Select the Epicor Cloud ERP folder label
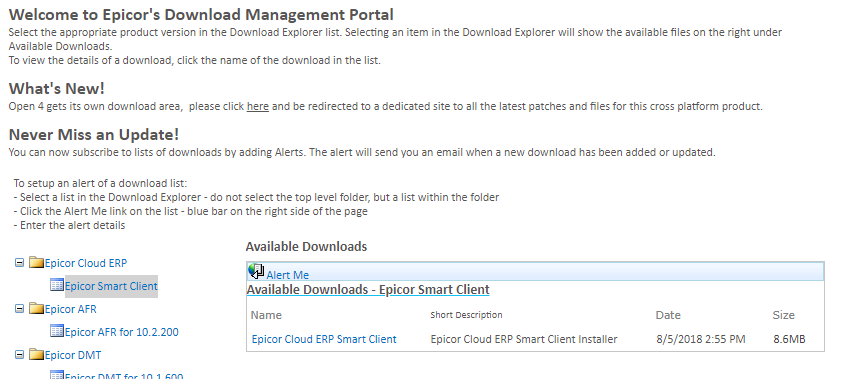 86,263
